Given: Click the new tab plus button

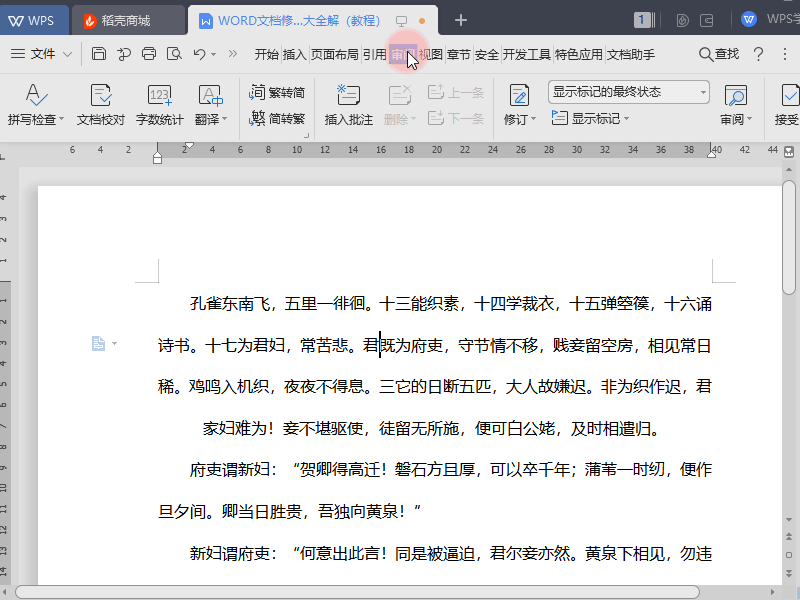Looking at the screenshot, I should click(460, 20).
